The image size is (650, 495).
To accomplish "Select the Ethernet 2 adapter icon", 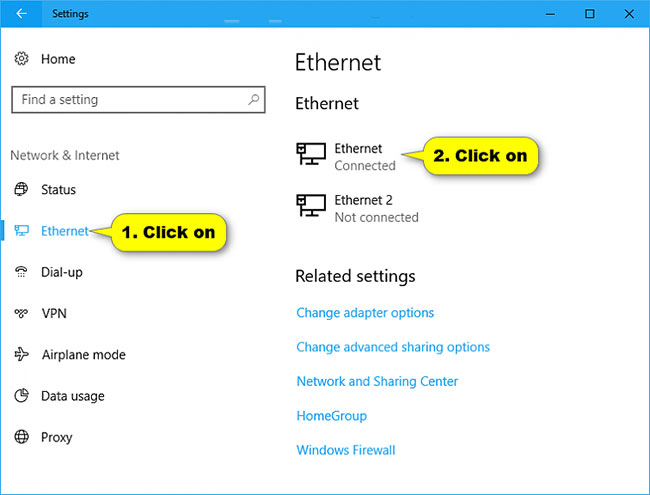I will 311,205.
